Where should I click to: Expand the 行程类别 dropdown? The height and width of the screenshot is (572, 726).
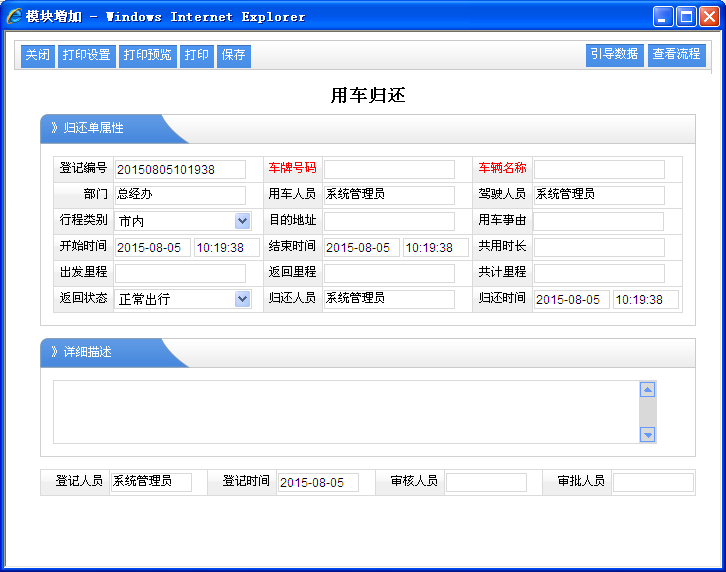tap(242, 221)
